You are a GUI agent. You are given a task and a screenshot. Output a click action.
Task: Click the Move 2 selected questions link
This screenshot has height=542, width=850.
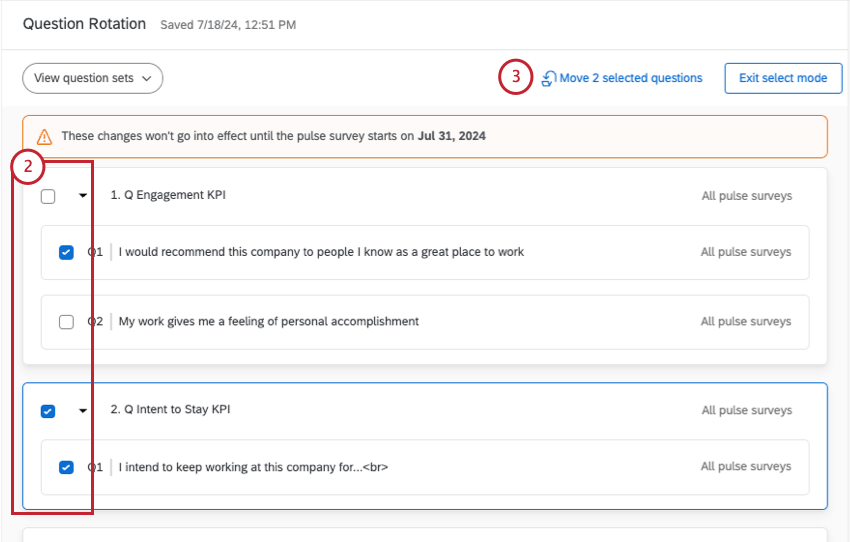coord(630,78)
